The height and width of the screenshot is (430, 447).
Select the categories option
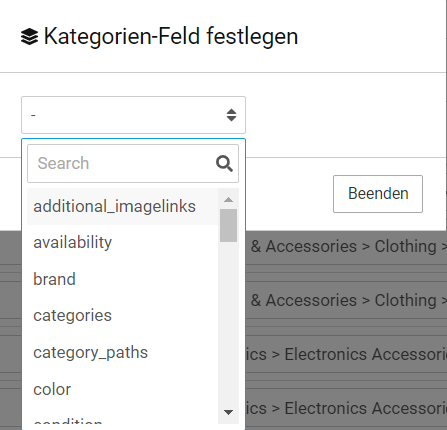pyautogui.click(x=122, y=316)
